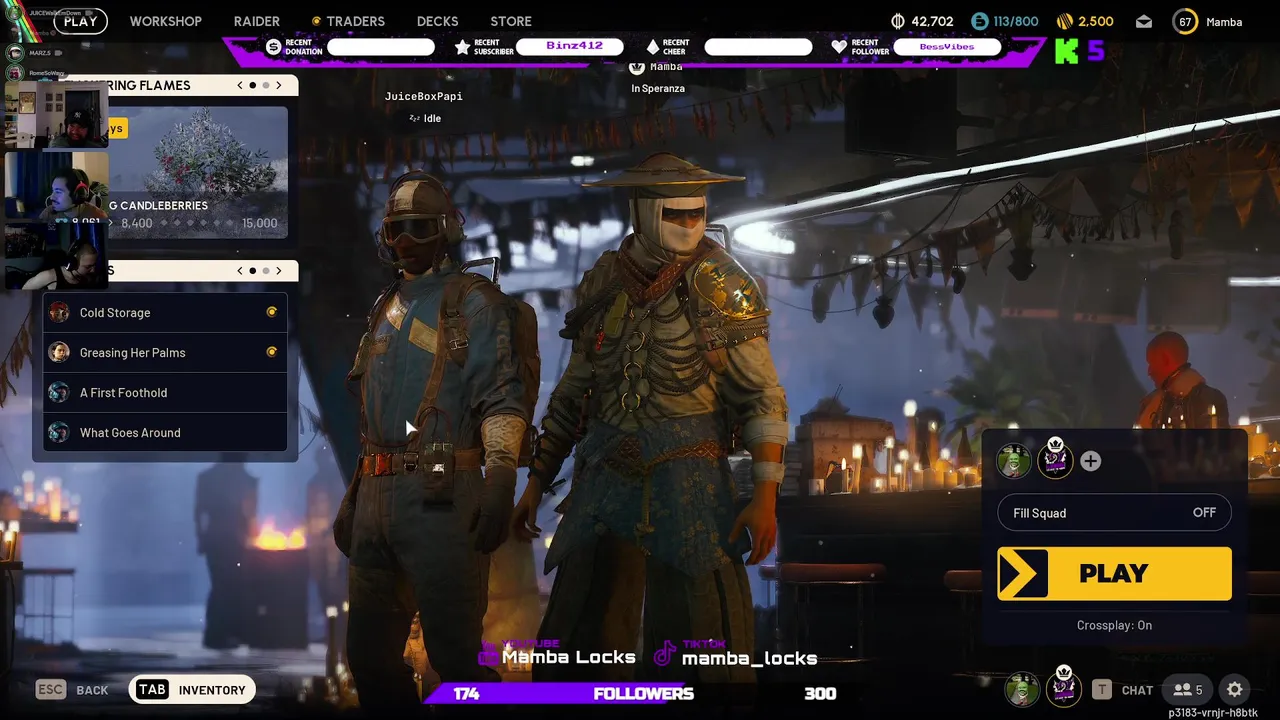The width and height of the screenshot is (1280, 720).
Task: Open the Raider tab
Action: pos(257,21)
